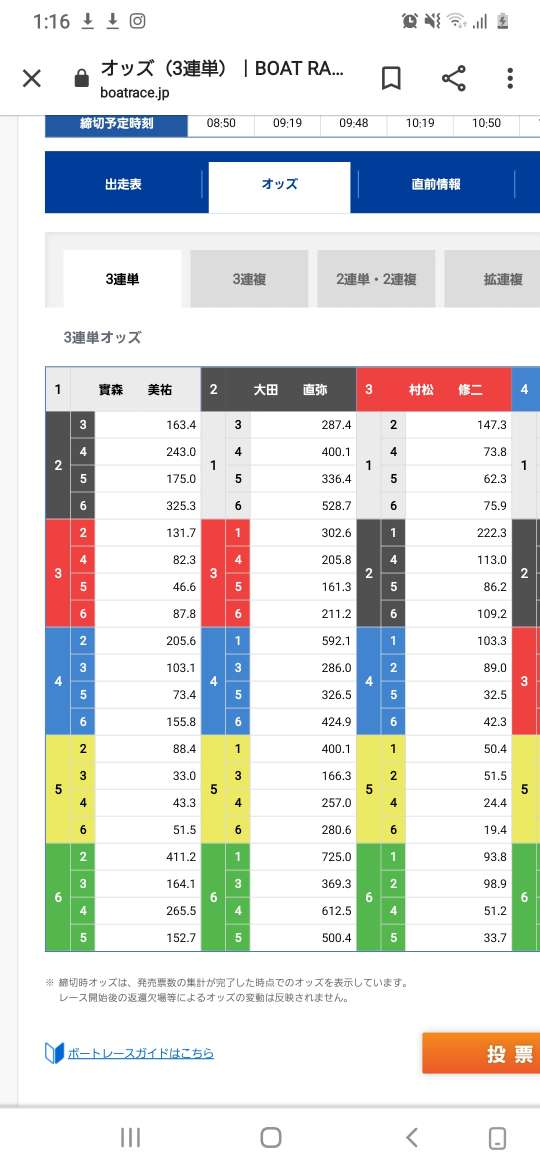This screenshot has height=1170, width=540.
Task: Tap the orange 投票 button
Action: click(x=481, y=1053)
